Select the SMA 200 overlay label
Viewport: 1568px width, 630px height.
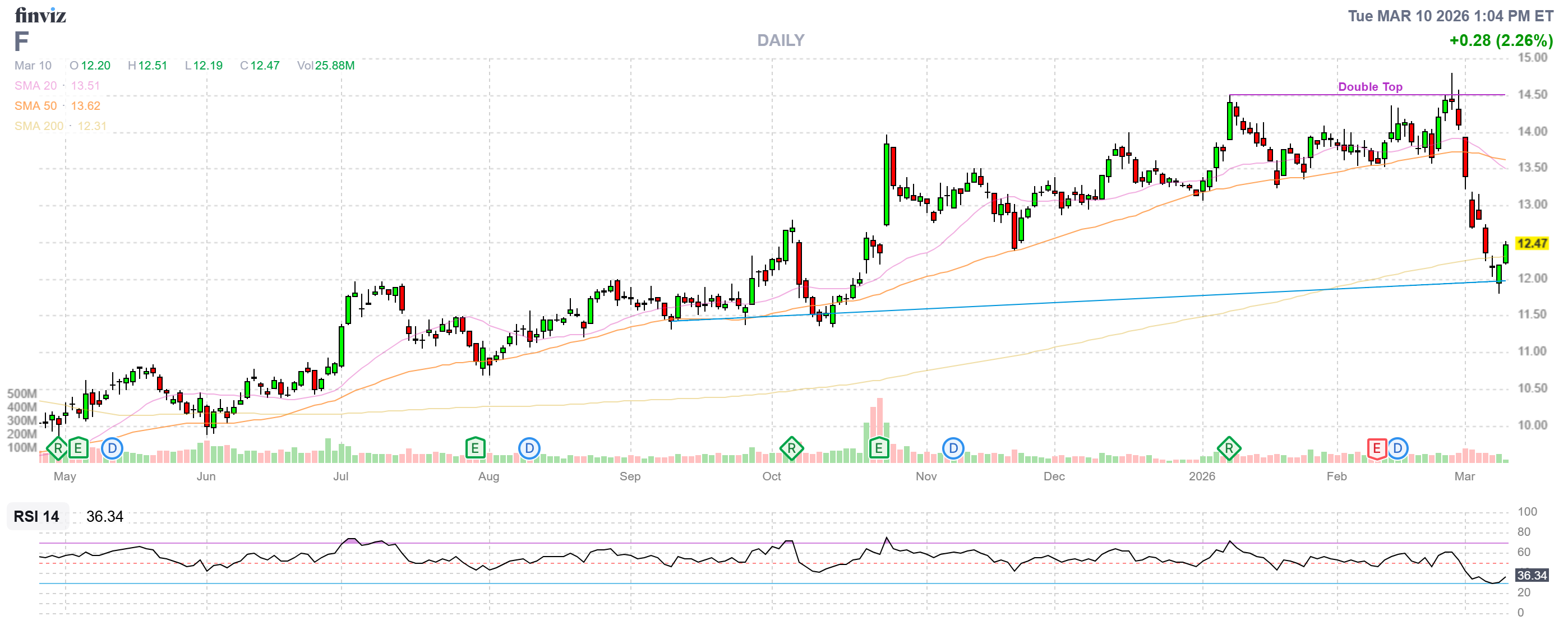38,126
